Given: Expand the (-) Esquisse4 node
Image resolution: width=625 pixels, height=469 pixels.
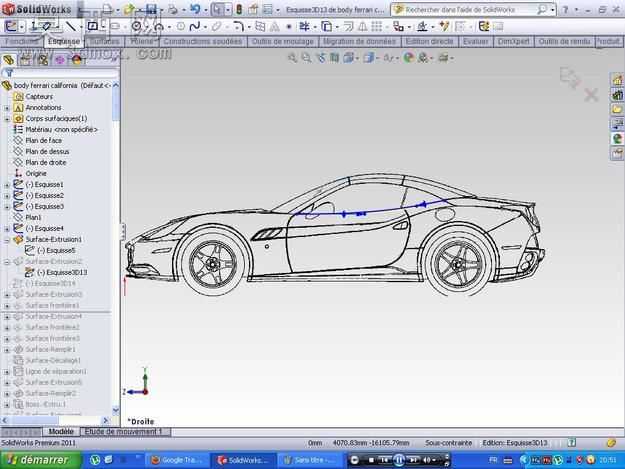Looking at the screenshot, I should coord(7,229).
